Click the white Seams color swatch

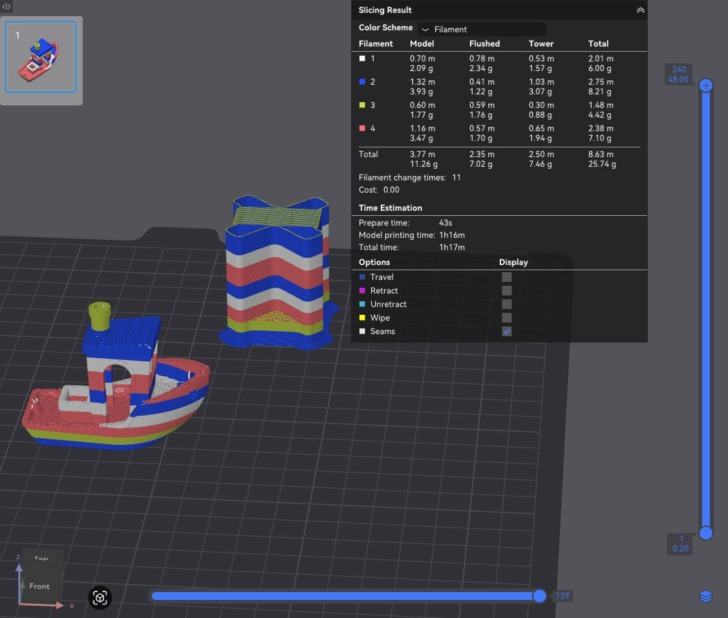pos(362,331)
